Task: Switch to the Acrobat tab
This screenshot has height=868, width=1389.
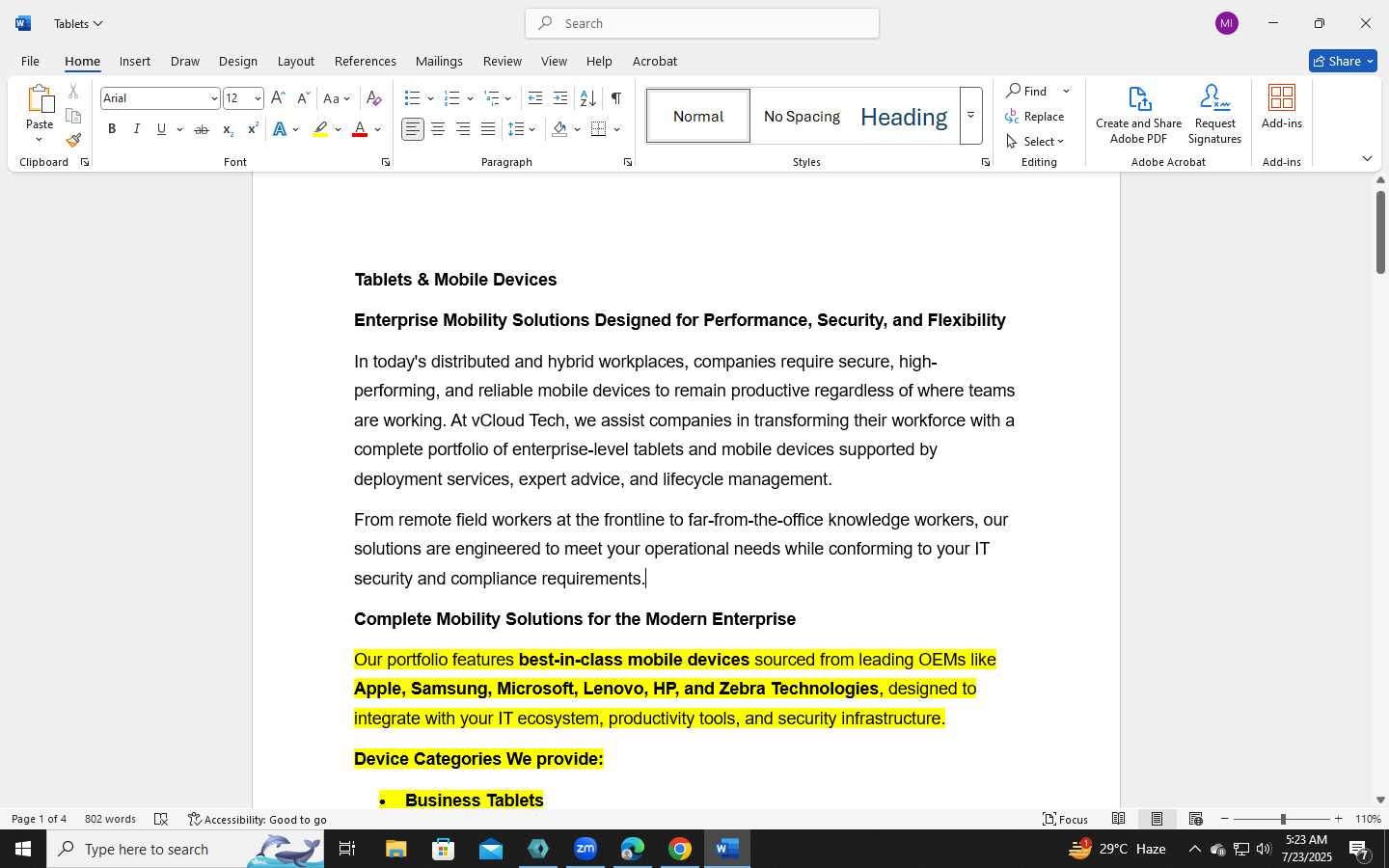Action: (x=655, y=61)
